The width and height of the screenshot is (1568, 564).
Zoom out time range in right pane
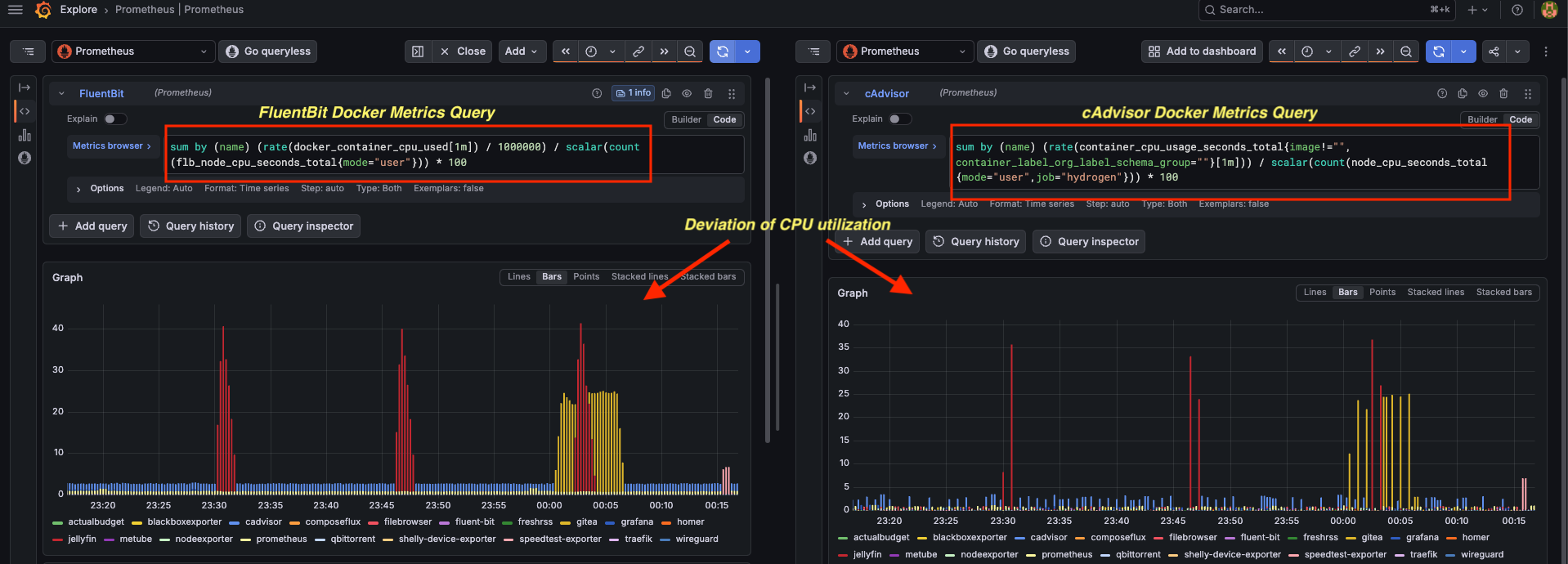tap(1406, 51)
